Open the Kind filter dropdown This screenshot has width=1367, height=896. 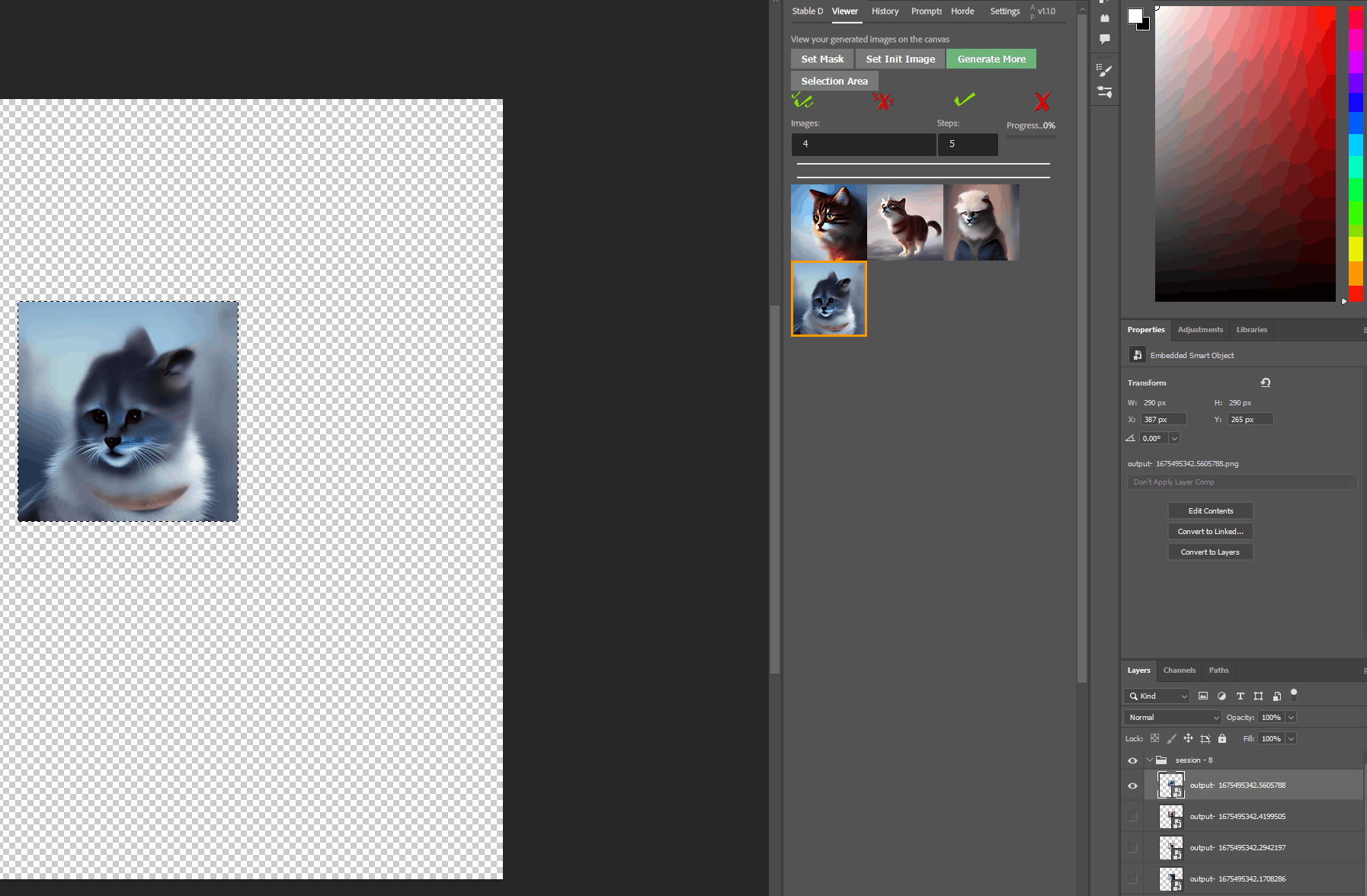[1156, 696]
